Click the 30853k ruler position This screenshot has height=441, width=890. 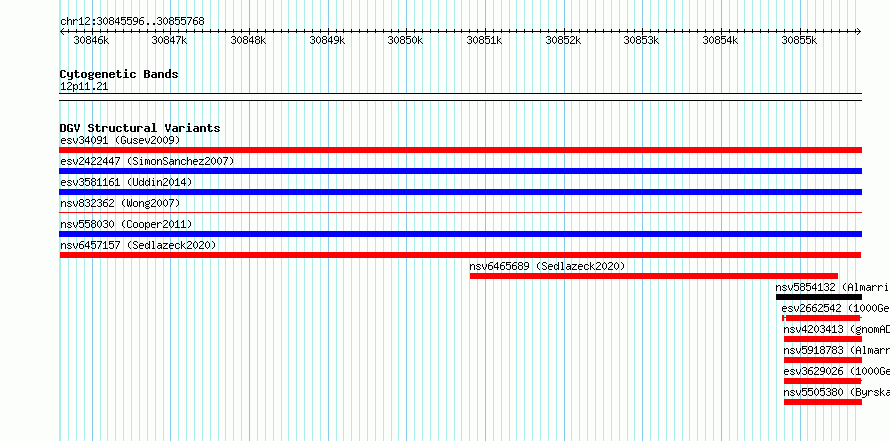click(x=641, y=40)
